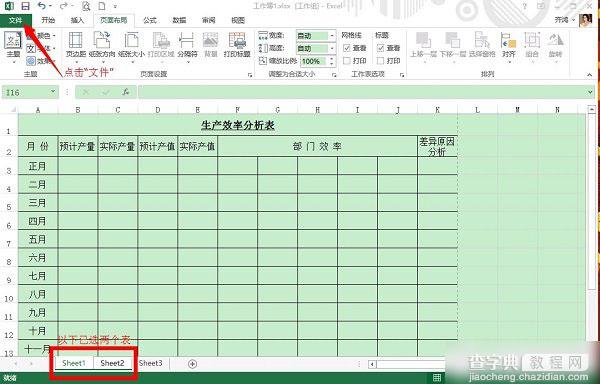Open print preview from quick access toolbar
The image size is (600, 384).
[x=86, y=6]
